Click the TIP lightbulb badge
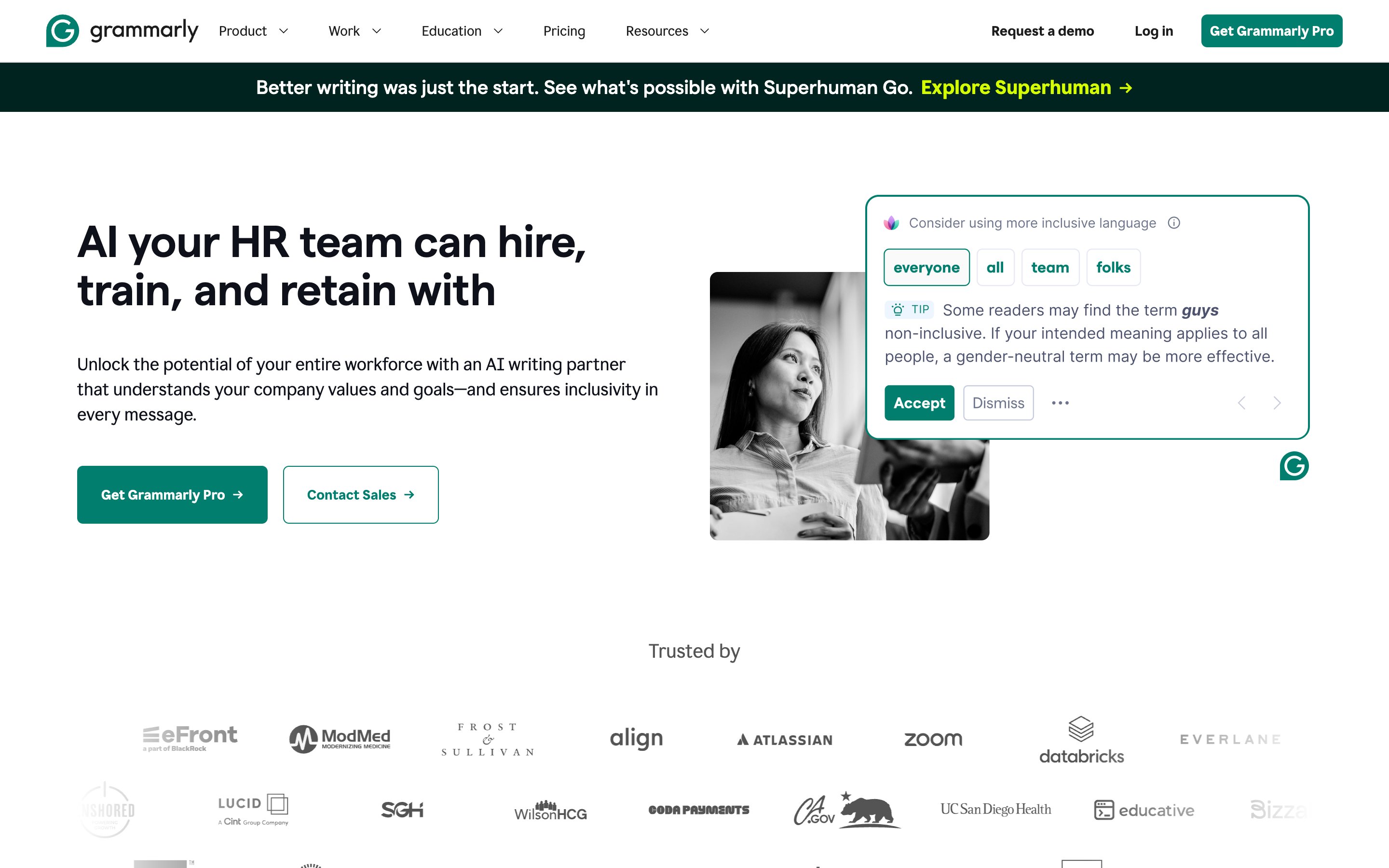Screen dimensions: 1389x868 (x=909, y=310)
